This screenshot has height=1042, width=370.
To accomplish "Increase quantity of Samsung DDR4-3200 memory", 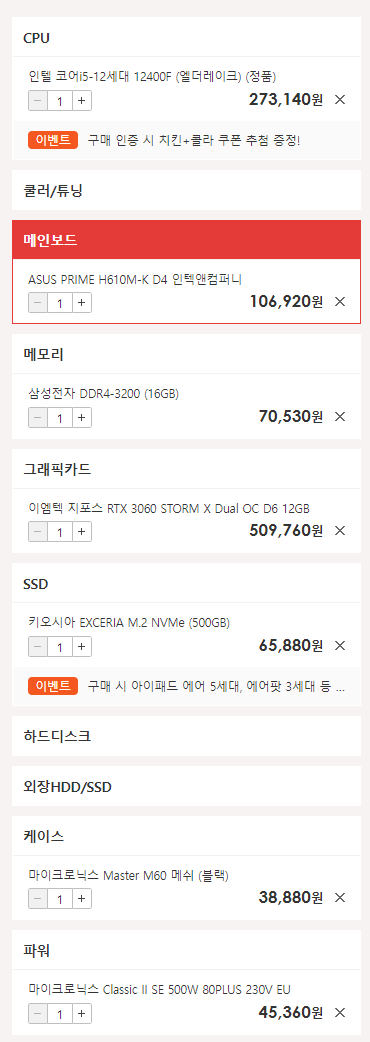I will (x=81, y=417).
